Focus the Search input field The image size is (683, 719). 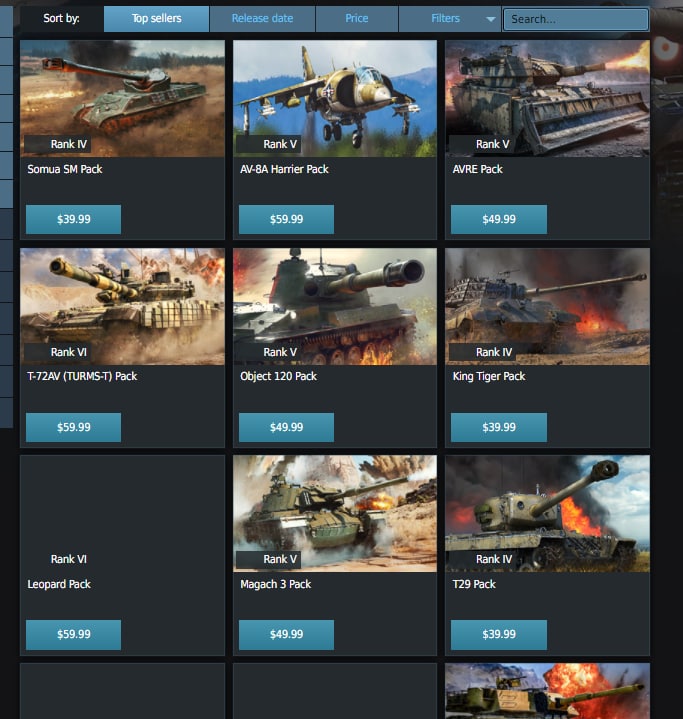576,19
